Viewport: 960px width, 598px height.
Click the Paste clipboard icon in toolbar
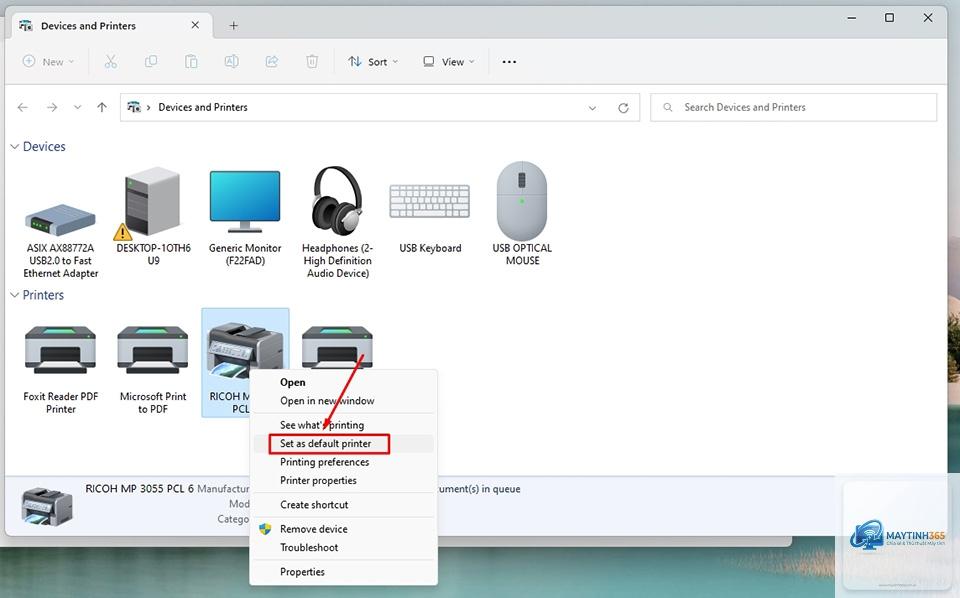191,61
